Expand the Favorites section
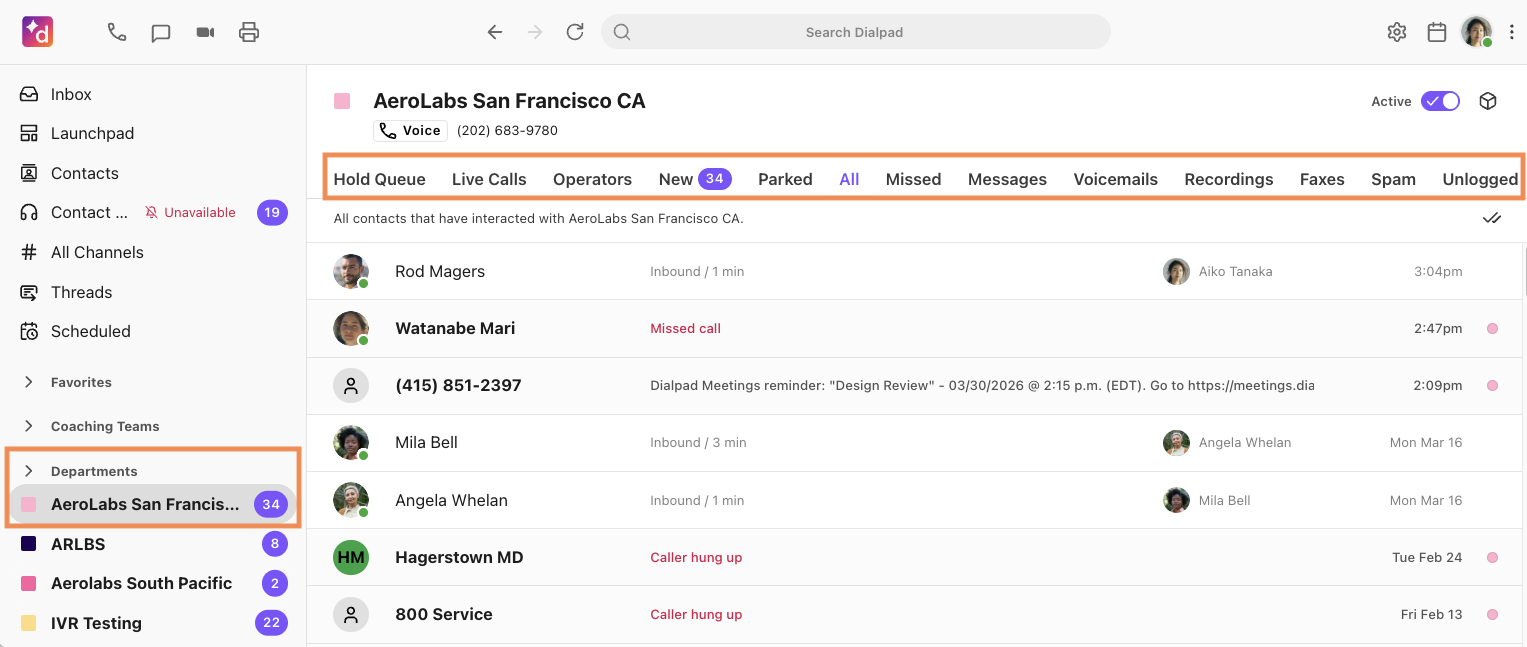Image resolution: width=1527 pixels, height=647 pixels. tap(29, 382)
